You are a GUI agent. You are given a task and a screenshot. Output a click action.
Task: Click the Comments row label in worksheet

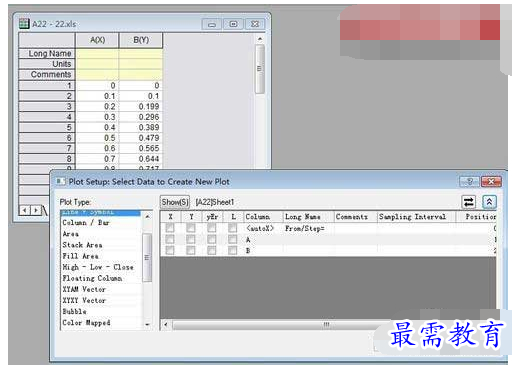(47, 74)
